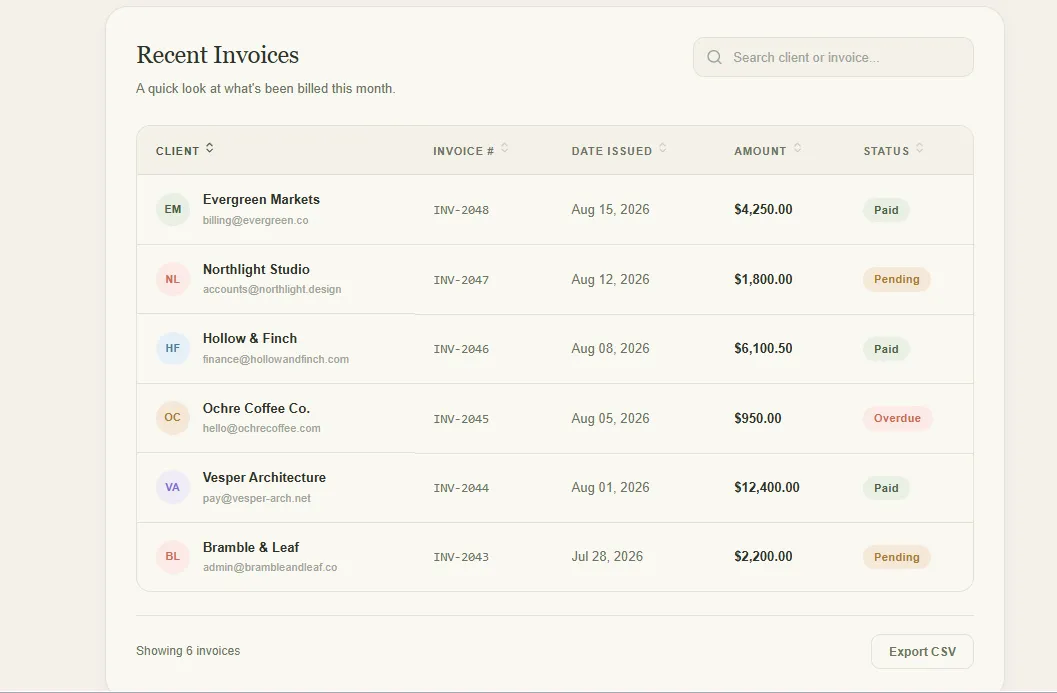Screen dimensions: 1057x693
Task: Click the Showing 6 invoices text
Action: pyautogui.click(x=188, y=651)
